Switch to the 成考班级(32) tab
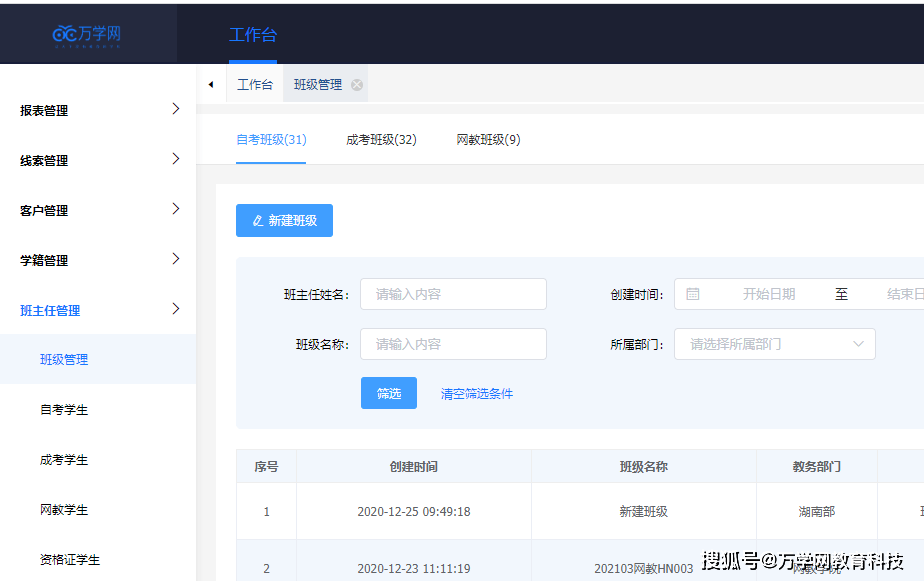This screenshot has height=581, width=924. [381, 140]
